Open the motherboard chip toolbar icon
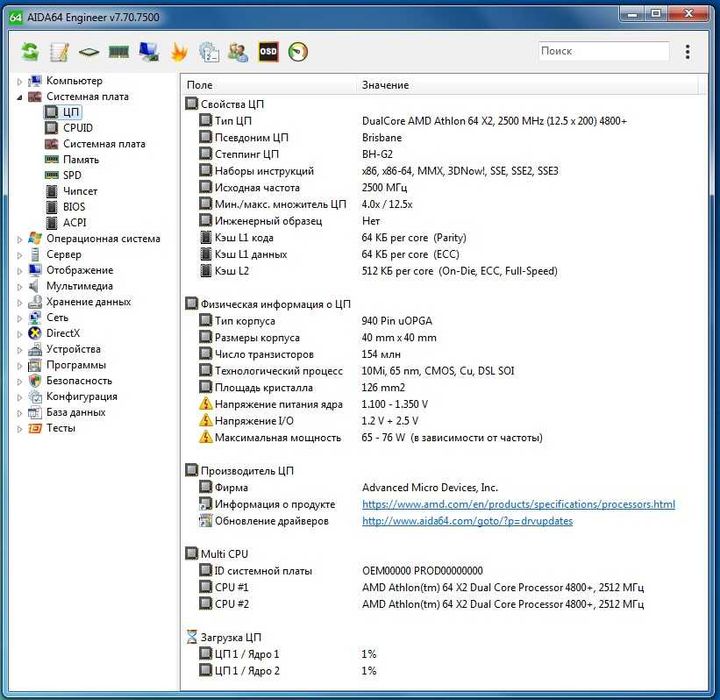Viewport: 720px width, 700px height. coord(89,52)
